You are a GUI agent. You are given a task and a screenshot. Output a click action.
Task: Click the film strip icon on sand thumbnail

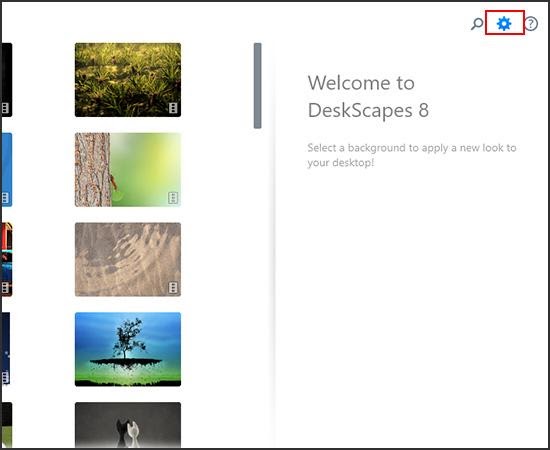pyautogui.click(x=173, y=288)
